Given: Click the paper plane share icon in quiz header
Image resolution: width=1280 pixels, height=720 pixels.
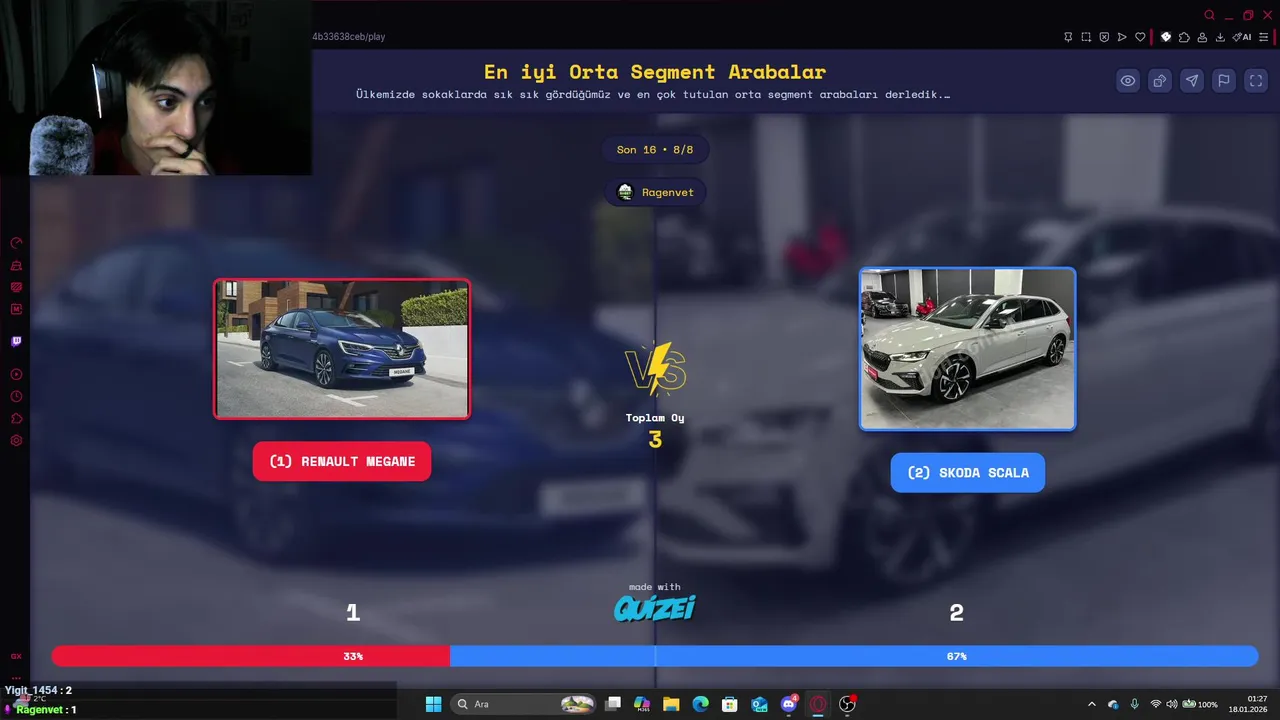Looking at the screenshot, I should click(1192, 81).
